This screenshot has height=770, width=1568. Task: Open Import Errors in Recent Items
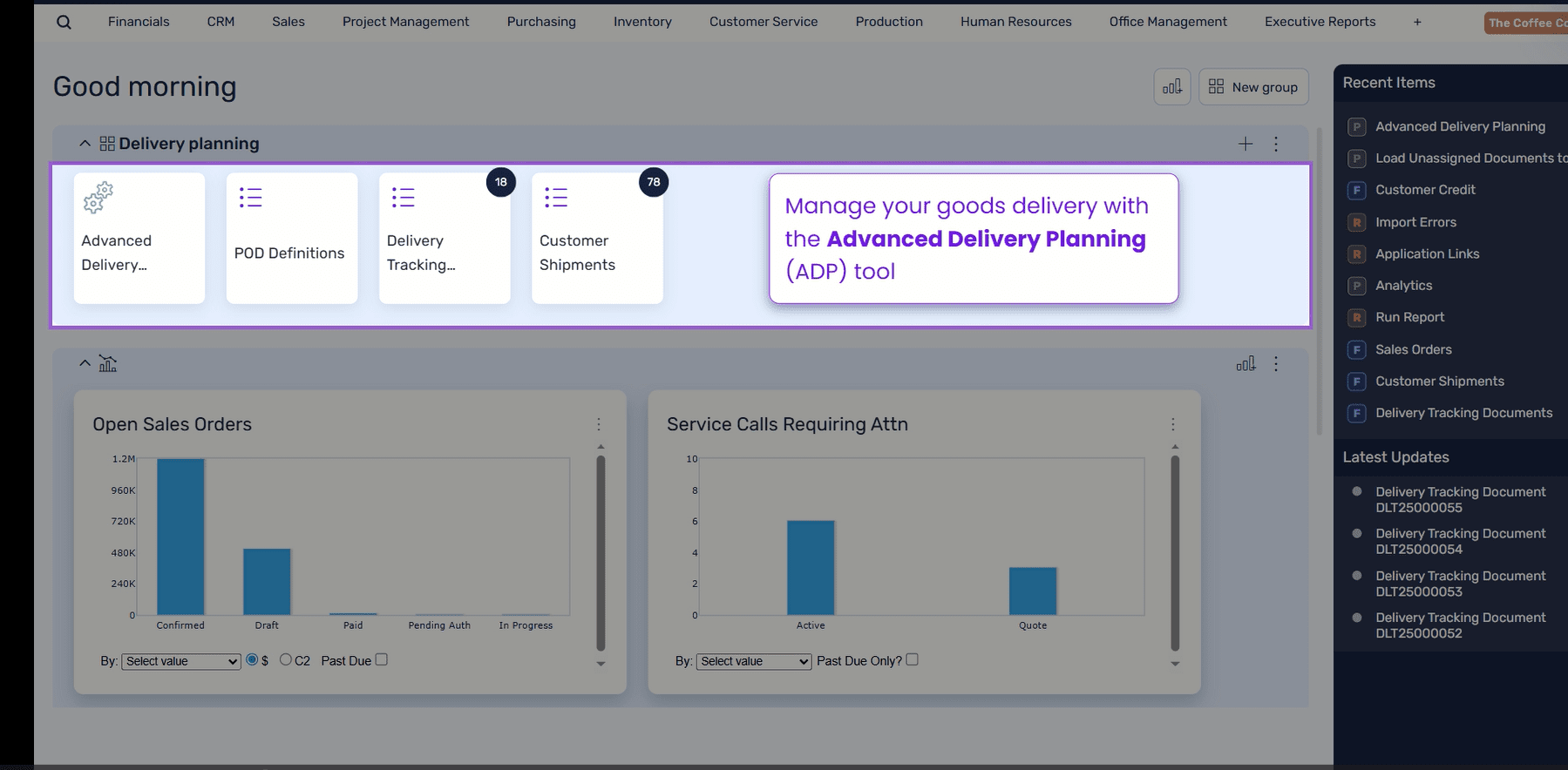[1415, 222]
